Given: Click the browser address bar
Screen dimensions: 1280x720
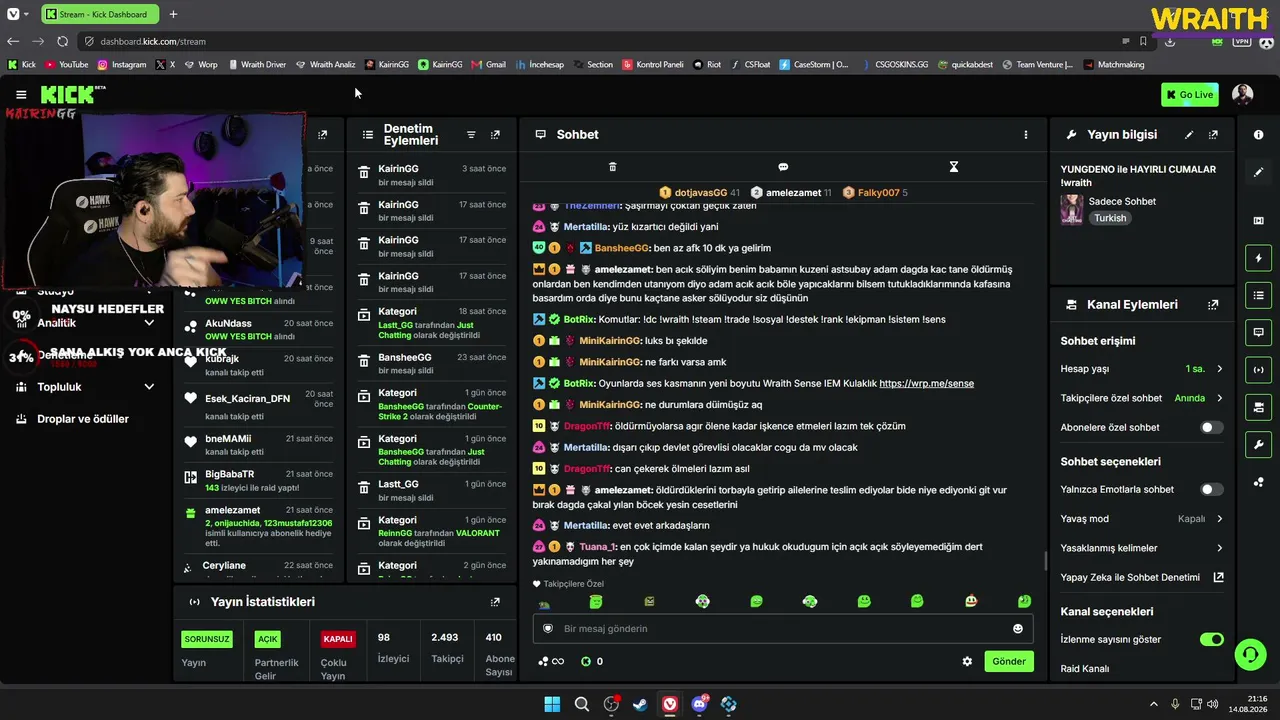Looking at the screenshot, I should (x=600, y=41).
